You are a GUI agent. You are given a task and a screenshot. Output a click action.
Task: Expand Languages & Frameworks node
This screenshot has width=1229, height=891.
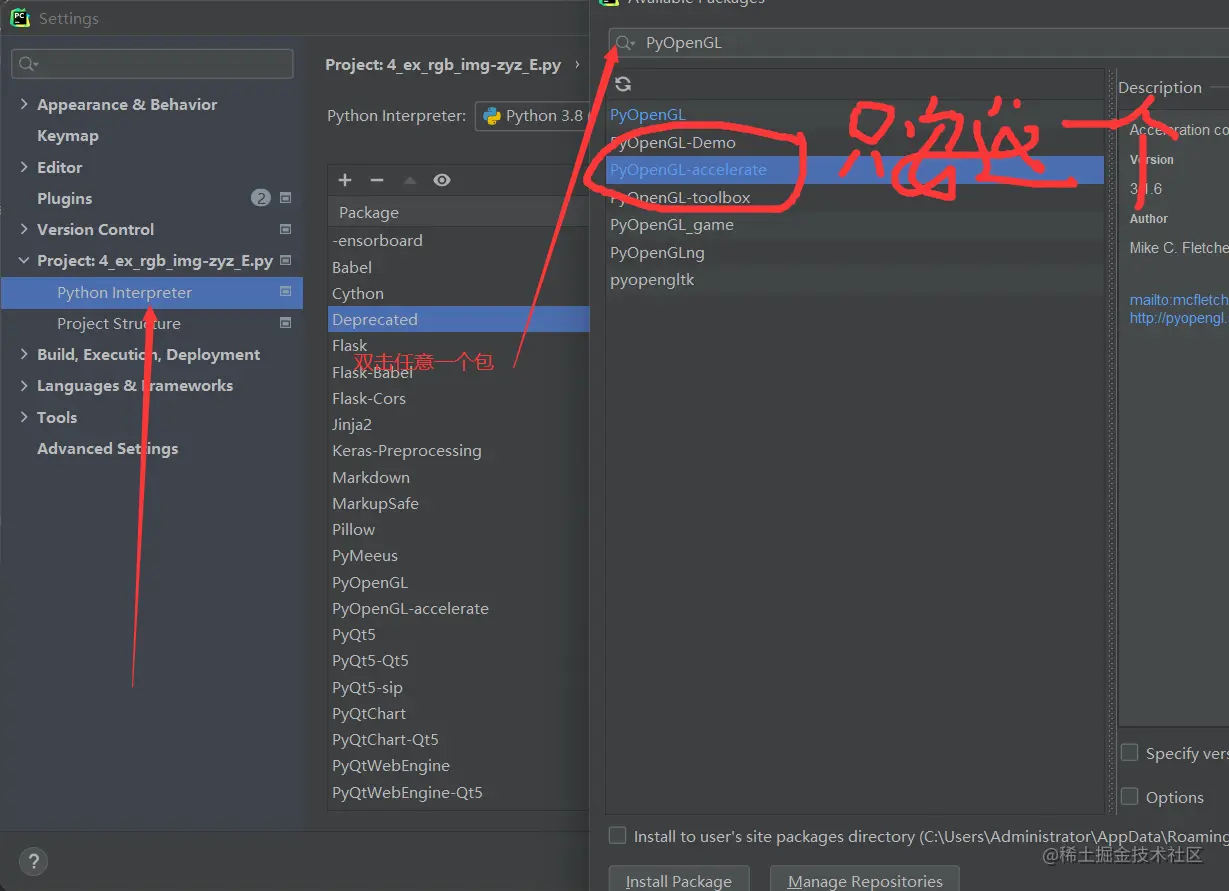(x=24, y=385)
